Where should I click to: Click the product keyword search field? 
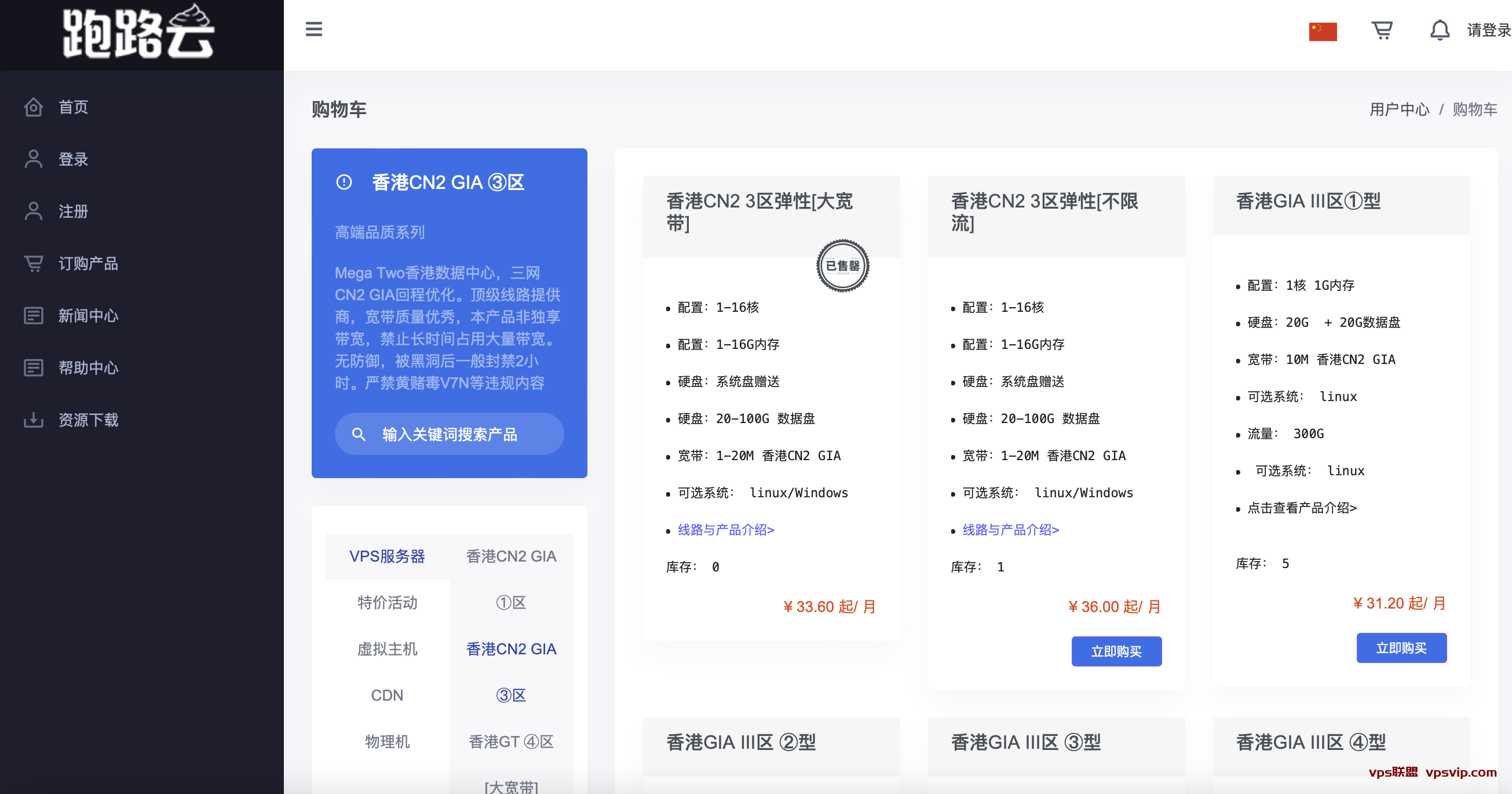449,434
